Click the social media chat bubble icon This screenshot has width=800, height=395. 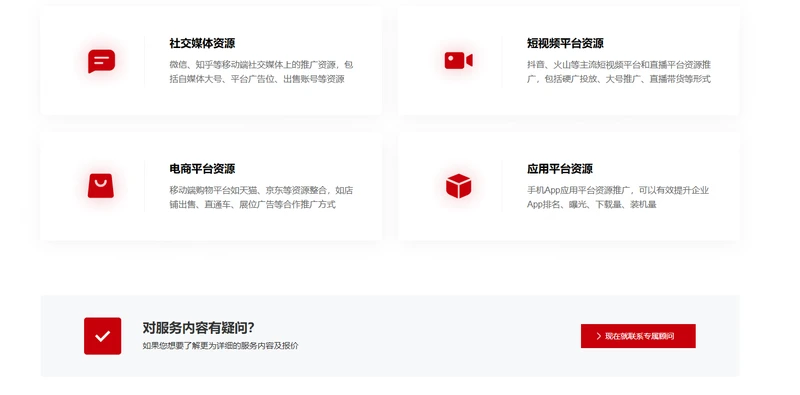pyautogui.click(x=101, y=61)
